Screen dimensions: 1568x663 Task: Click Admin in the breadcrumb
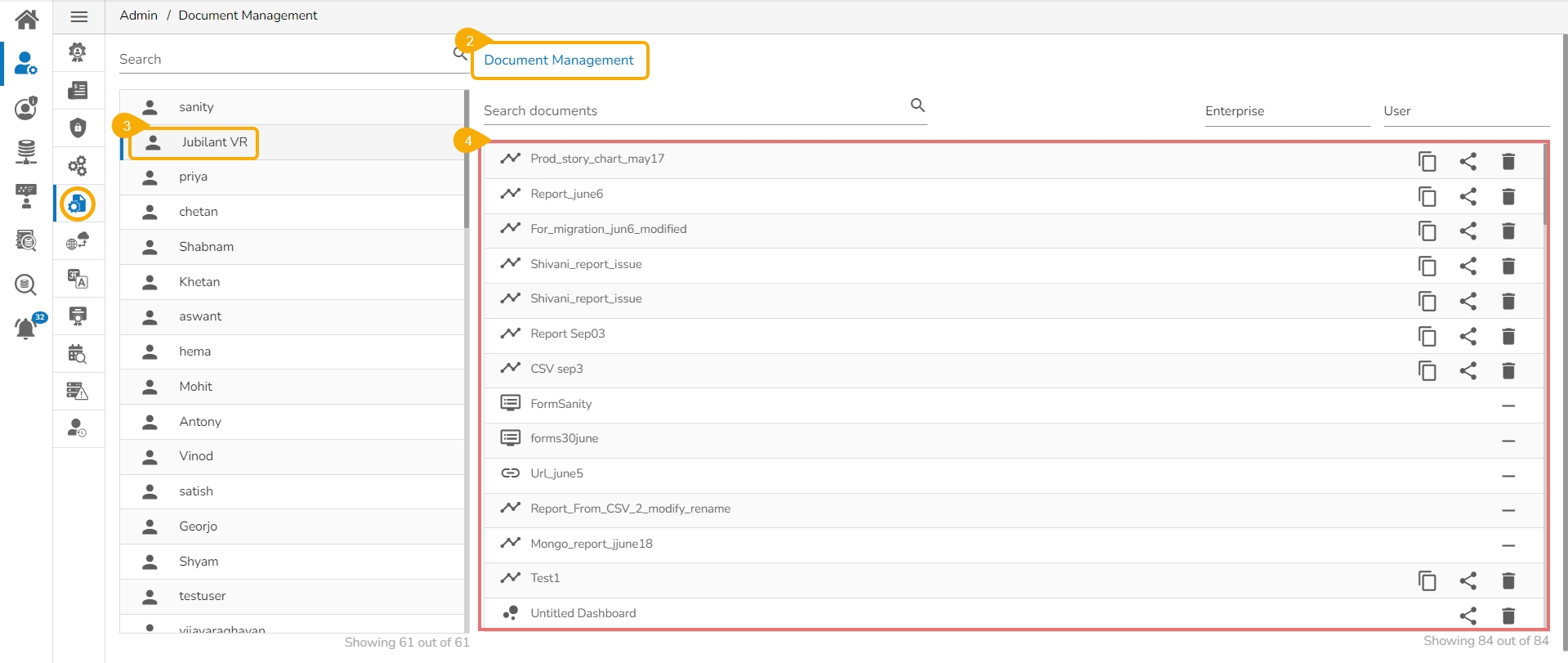point(138,16)
